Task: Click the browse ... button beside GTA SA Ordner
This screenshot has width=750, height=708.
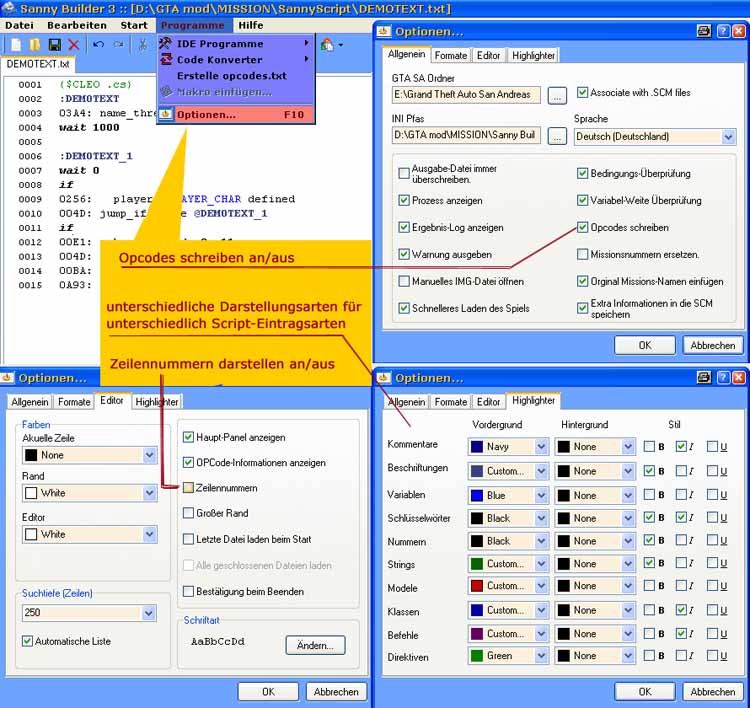Action: (557, 96)
